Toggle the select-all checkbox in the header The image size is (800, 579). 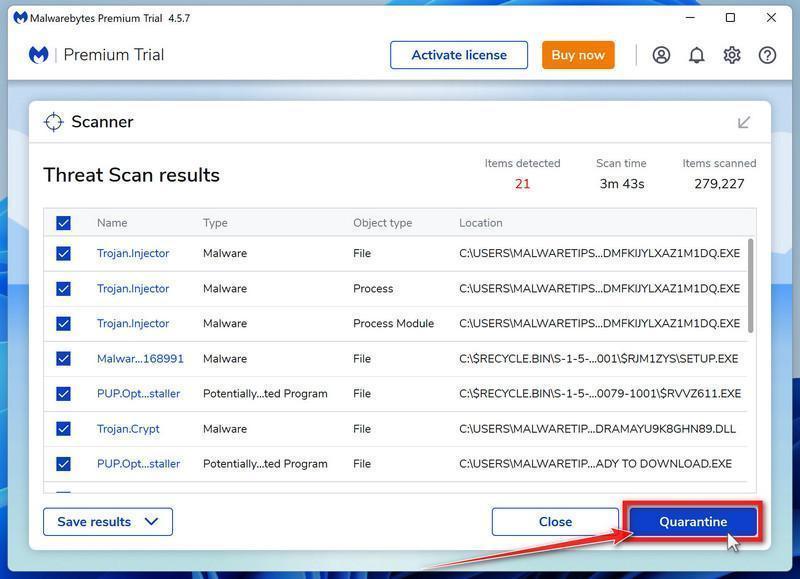point(63,223)
